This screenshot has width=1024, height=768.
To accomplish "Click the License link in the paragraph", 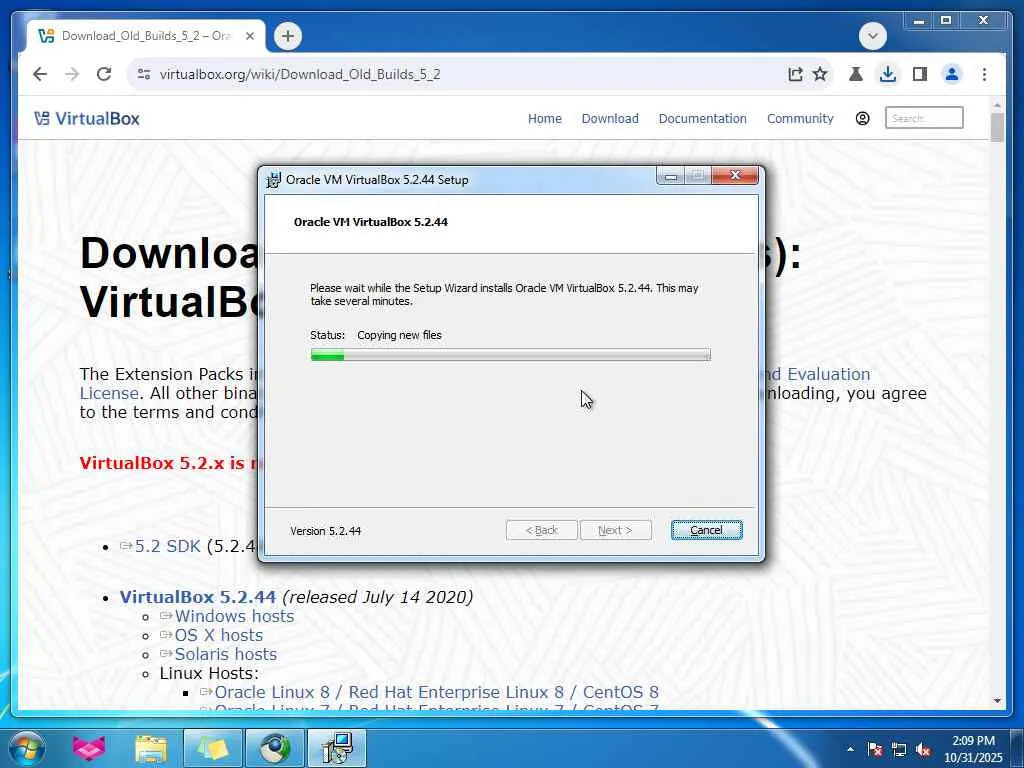I will click(x=109, y=393).
